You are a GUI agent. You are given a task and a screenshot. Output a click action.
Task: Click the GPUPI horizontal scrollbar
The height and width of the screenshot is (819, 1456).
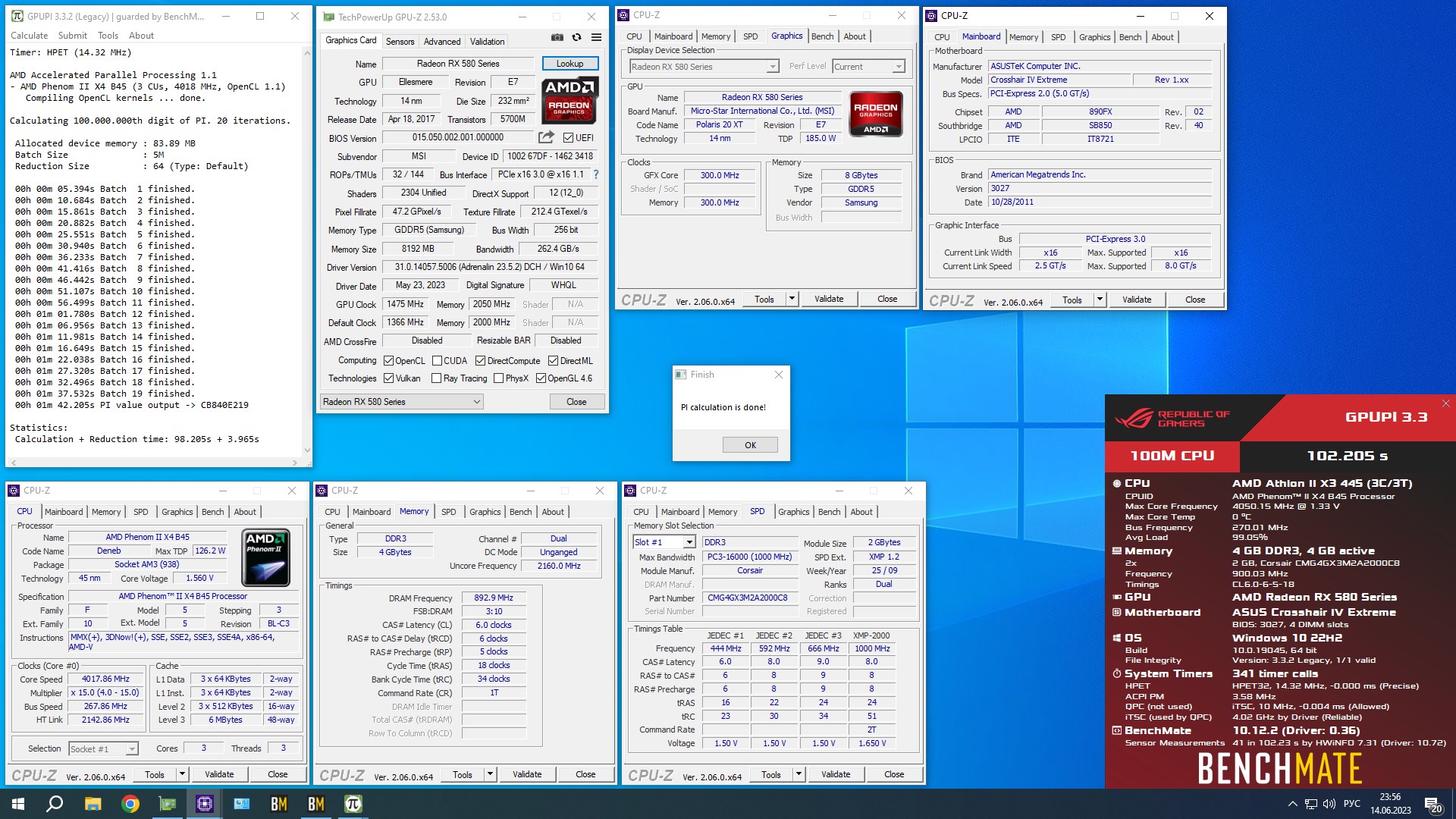pos(153,462)
